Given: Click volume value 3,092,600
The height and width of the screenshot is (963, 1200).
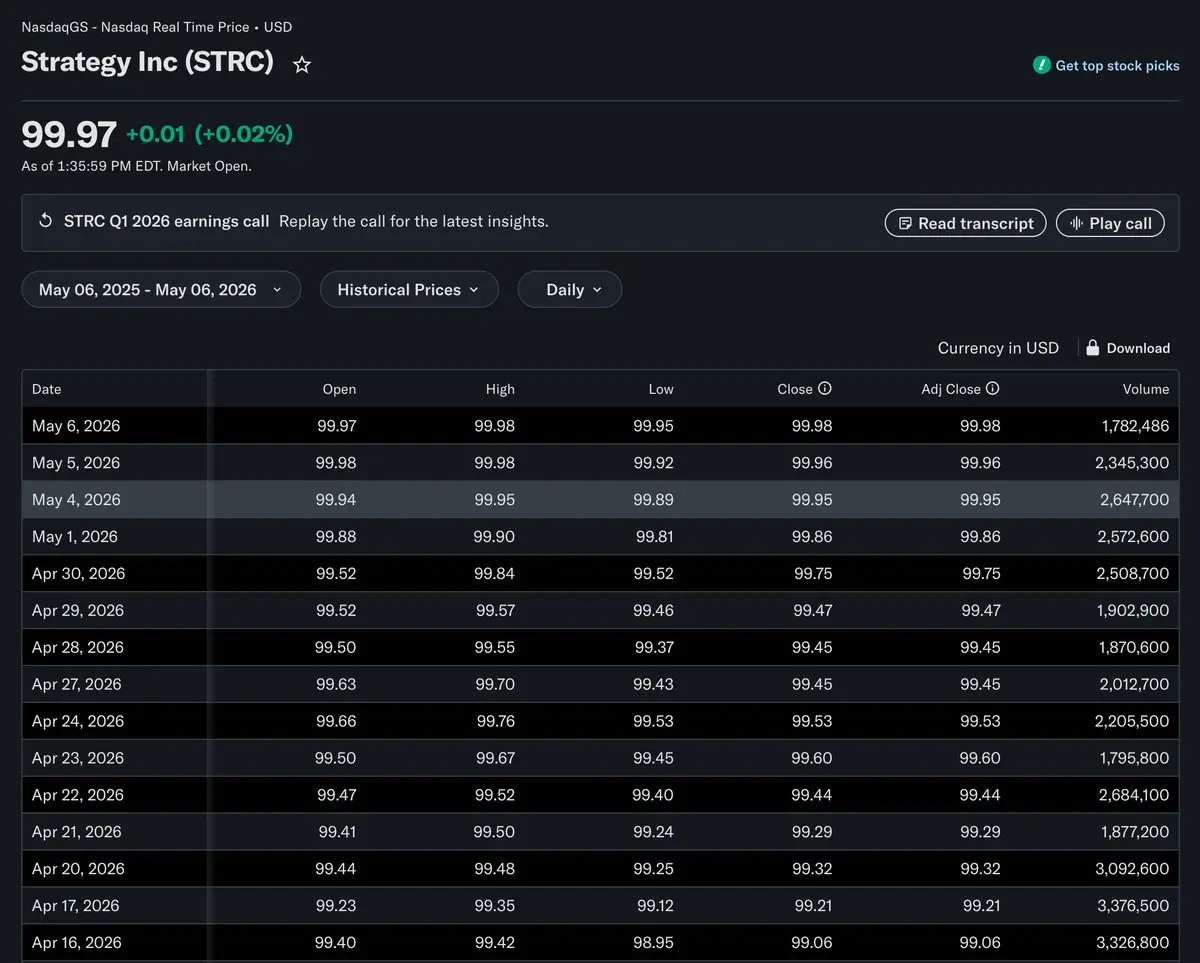Looking at the screenshot, I should pos(1132,869).
